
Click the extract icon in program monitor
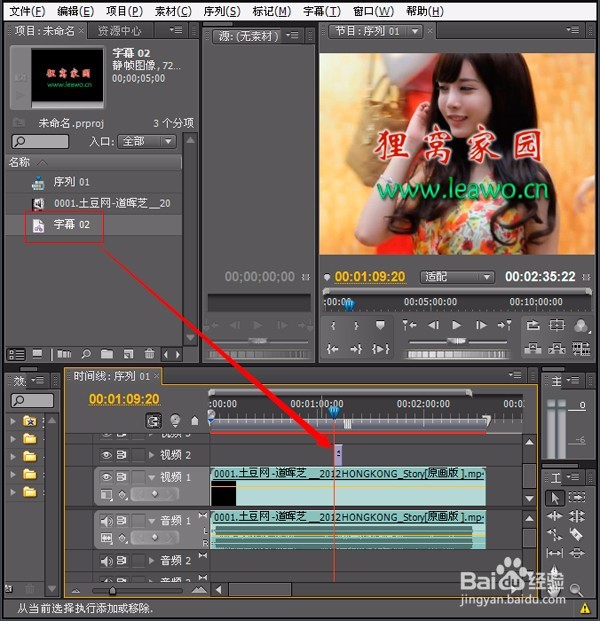pyautogui.click(x=557, y=349)
